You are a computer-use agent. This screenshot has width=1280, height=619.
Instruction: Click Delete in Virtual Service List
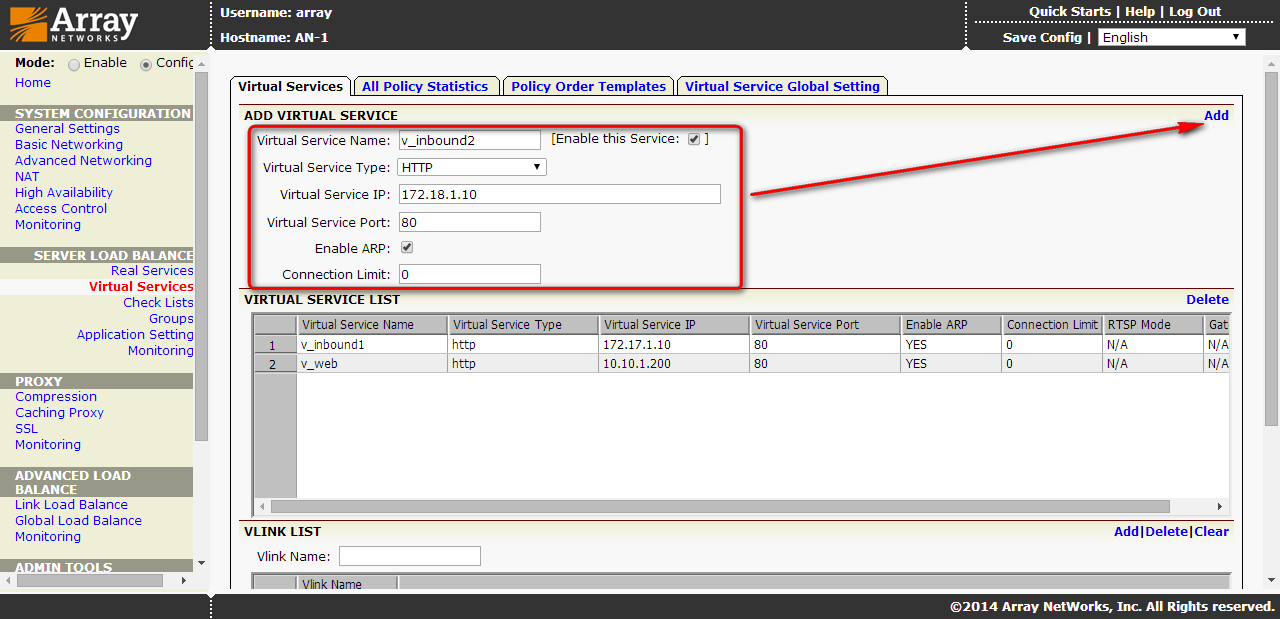click(x=1207, y=300)
